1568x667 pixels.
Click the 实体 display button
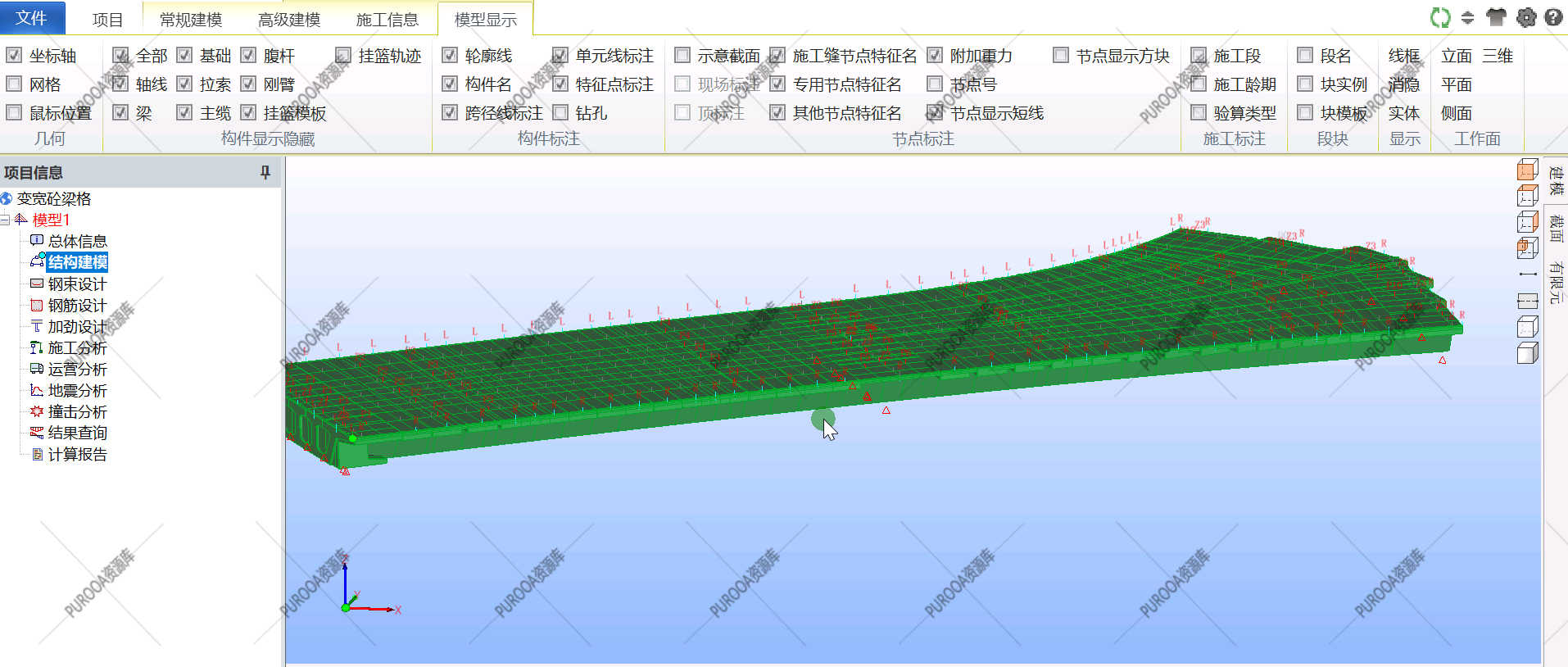(x=1404, y=113)
